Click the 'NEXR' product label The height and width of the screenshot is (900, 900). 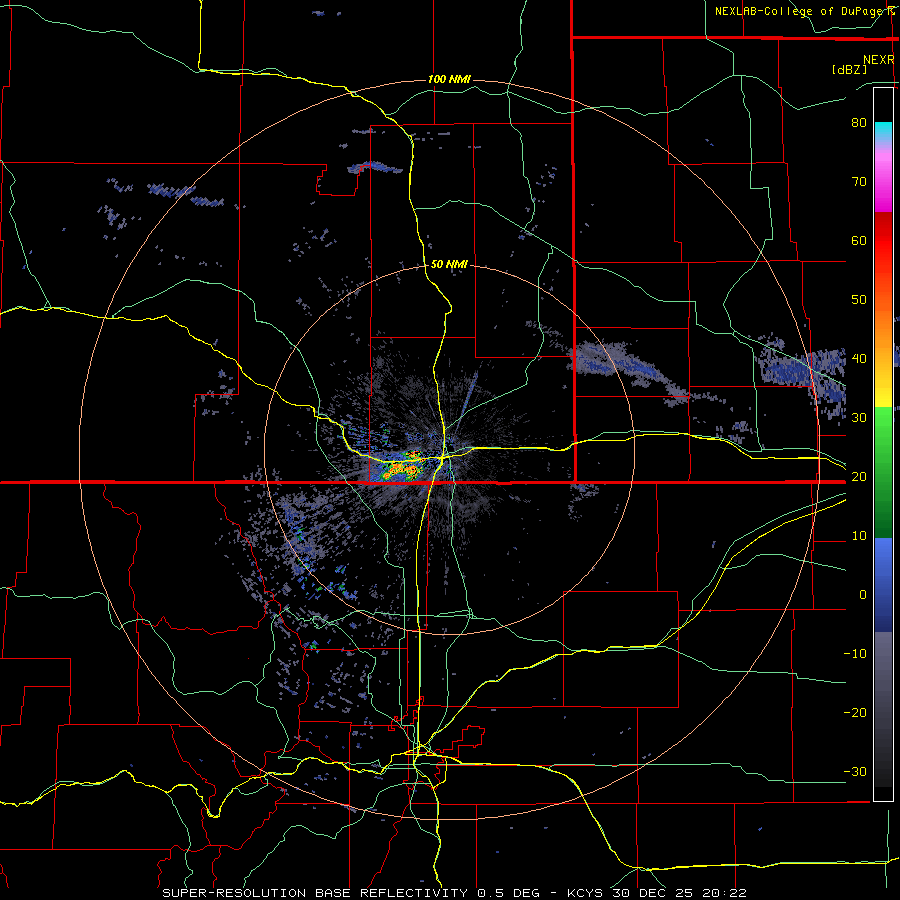point(878,60)
